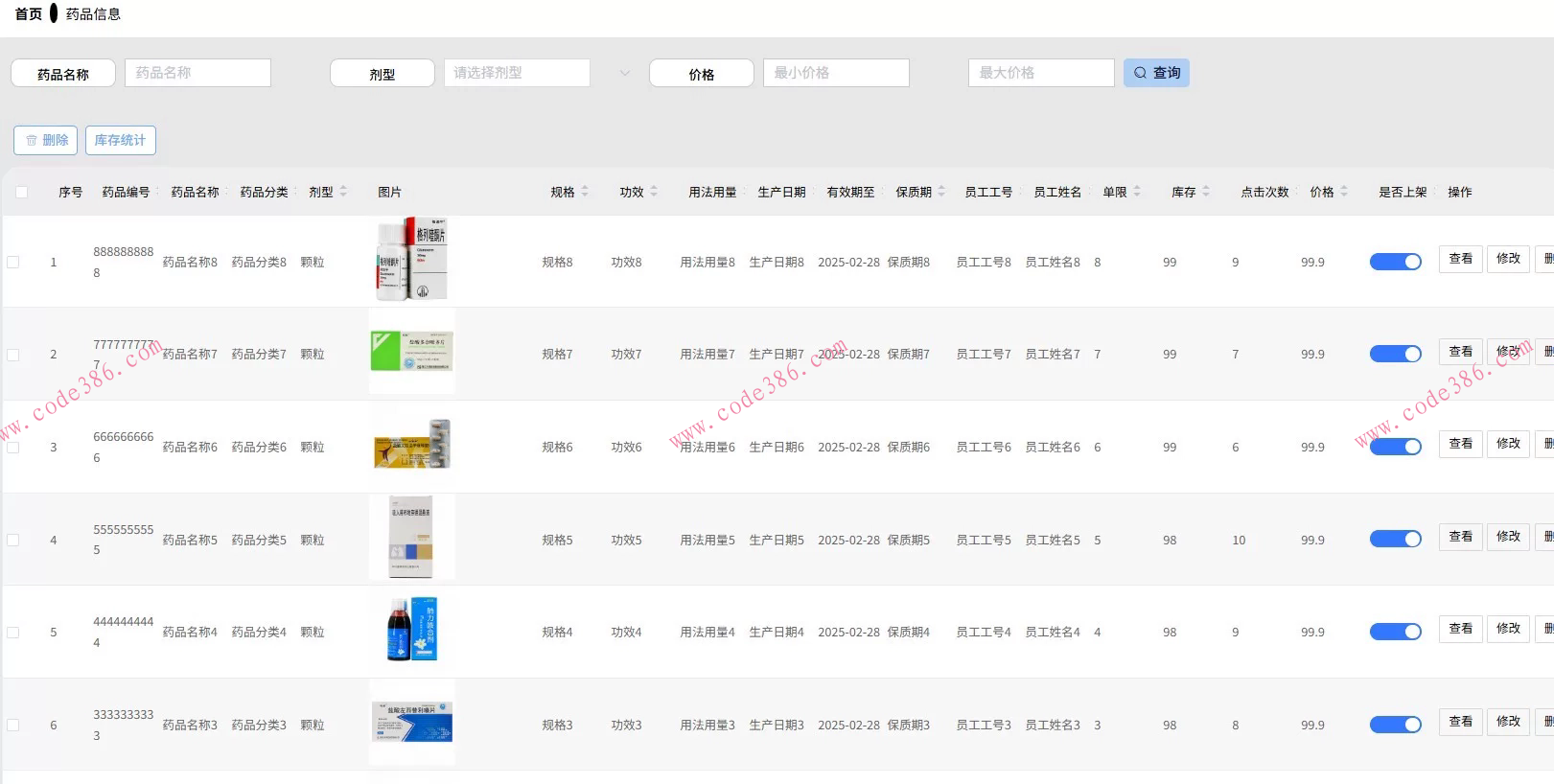Toggle 是否上架 switch for 药品名称6
Viewport: 1554px width, 784px height.
tap(1395, 447)
